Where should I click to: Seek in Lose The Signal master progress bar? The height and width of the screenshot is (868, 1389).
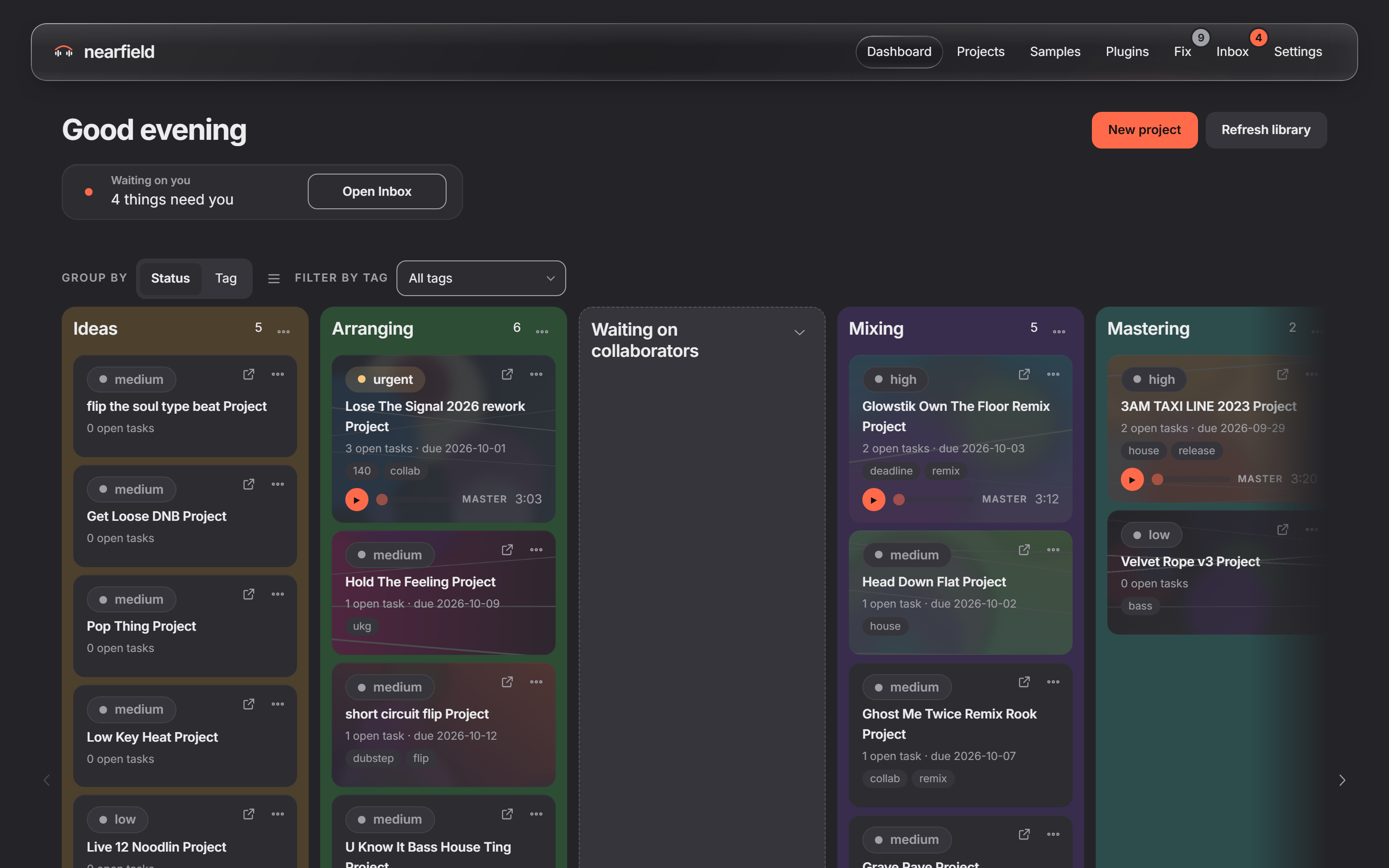pyautogui.click(x=414, y=500)
